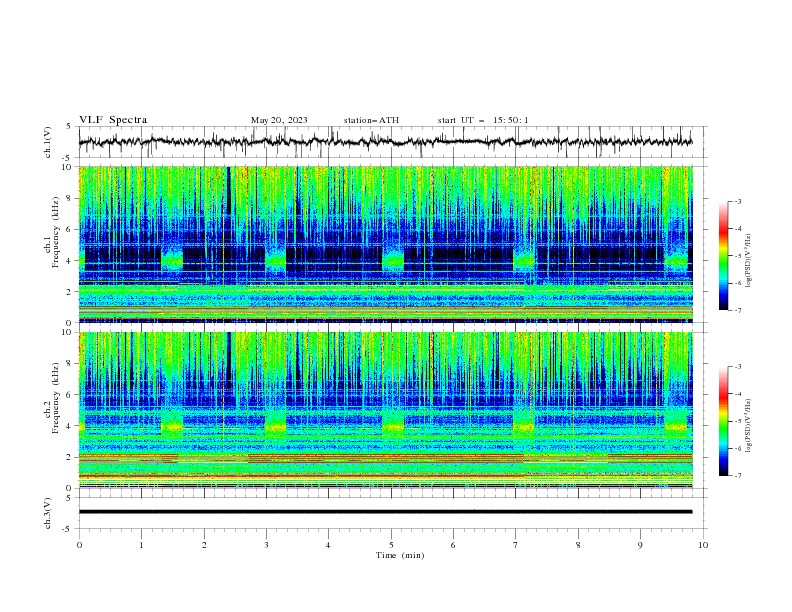Click time axis tick label '7'
Viewport: 792px width, 612px height.
[516, 545]
